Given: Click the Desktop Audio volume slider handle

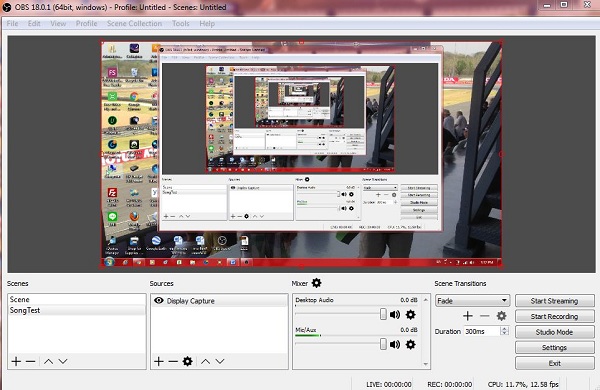Looking at the screenshot, I should [x=383, y=314].
